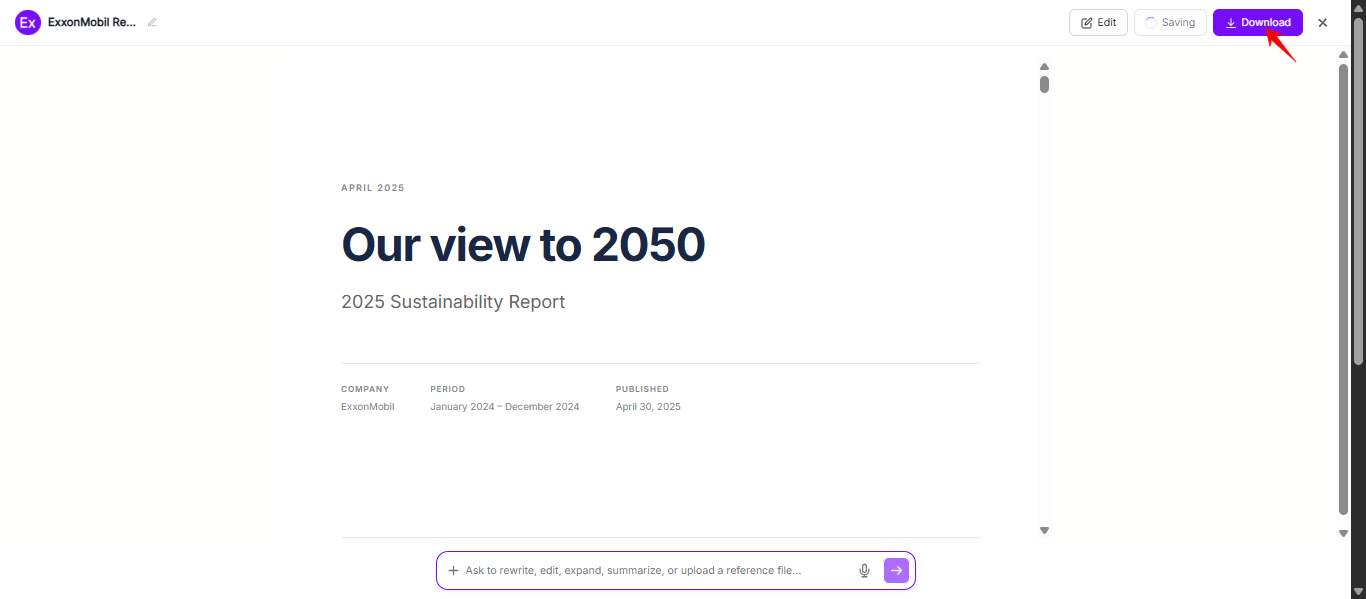Viewport: 1366px width, 599px height.
Task: Click the document scroll up arrow
Action: 1044,66
